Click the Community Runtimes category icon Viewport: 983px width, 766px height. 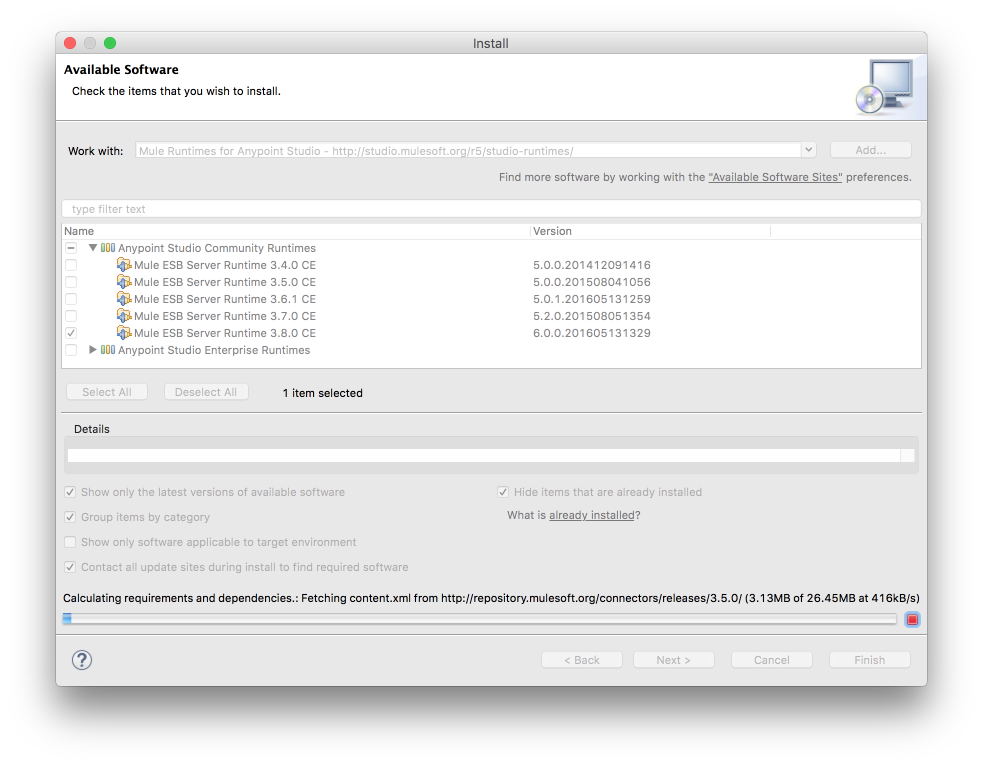(x=108, y=248)
